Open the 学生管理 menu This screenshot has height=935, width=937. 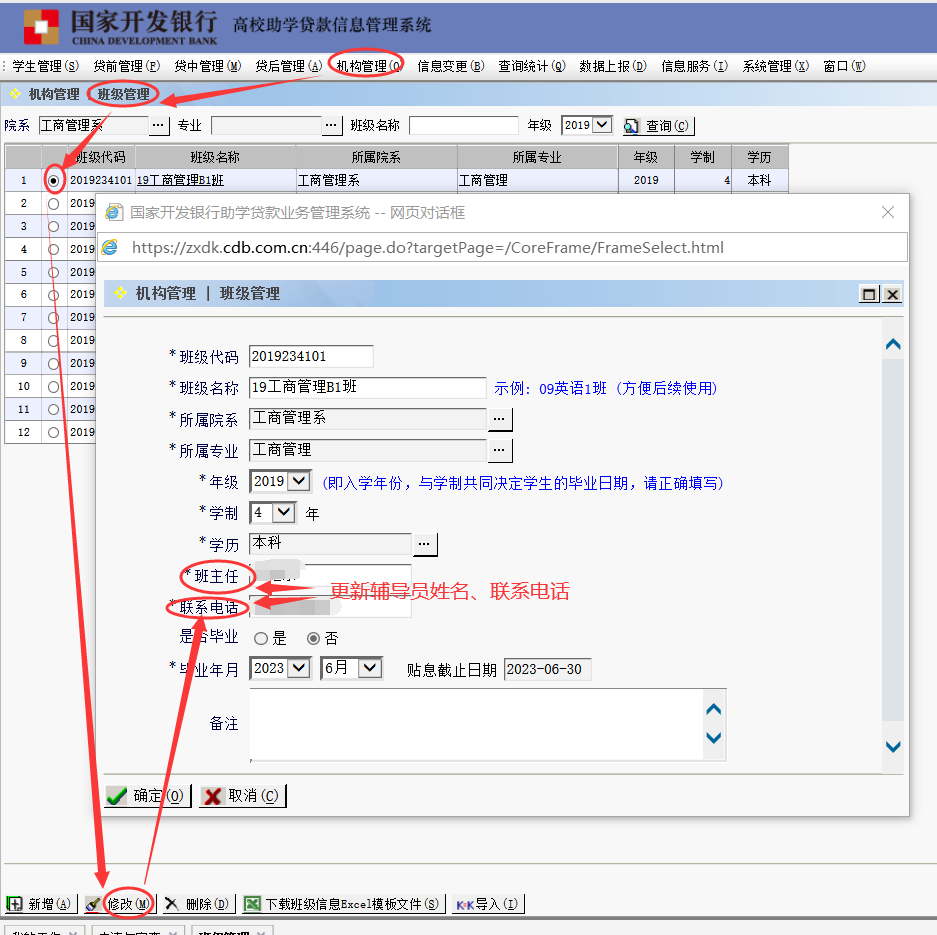click(x=45, y=66)
